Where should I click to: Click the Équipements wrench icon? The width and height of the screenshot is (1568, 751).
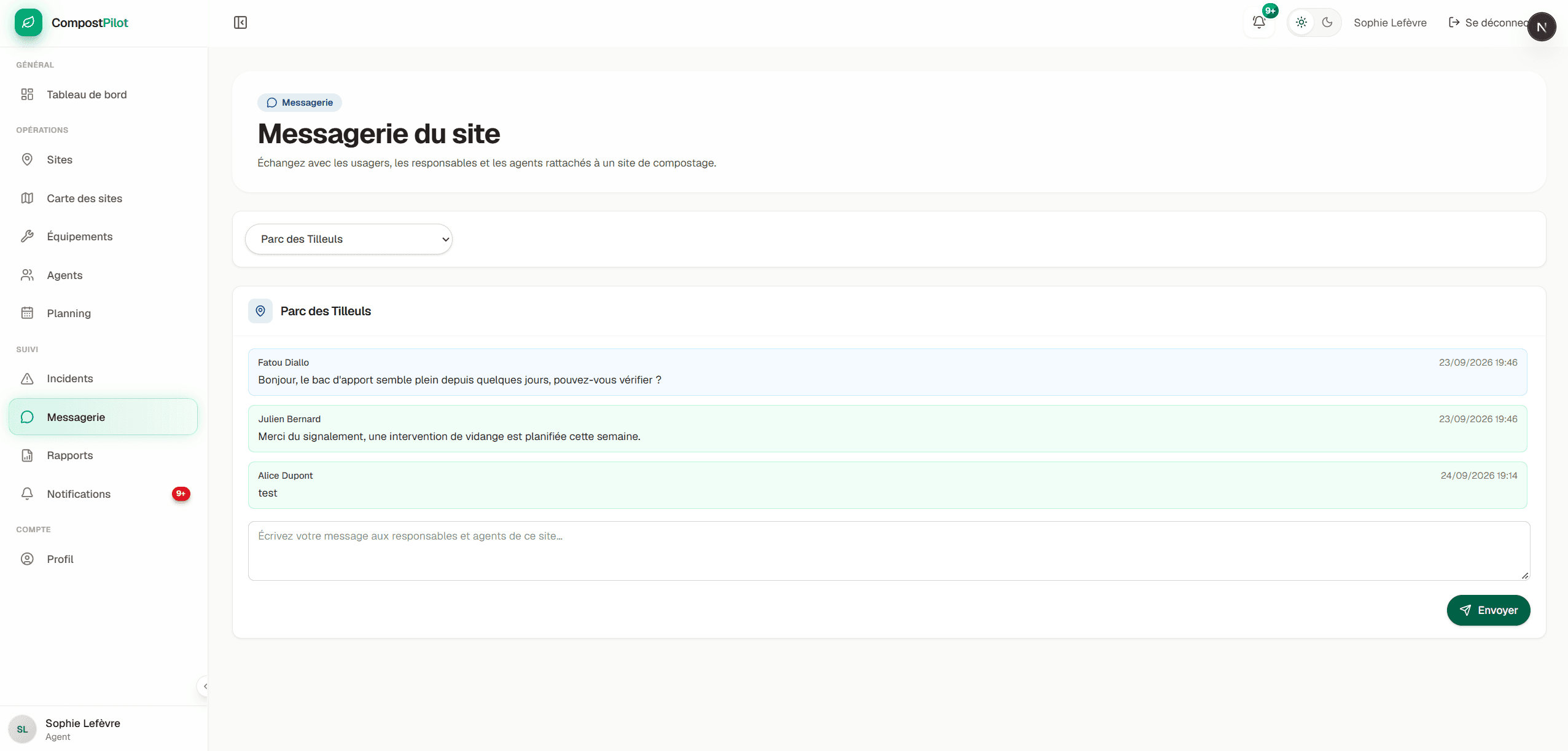pos(27,237)
